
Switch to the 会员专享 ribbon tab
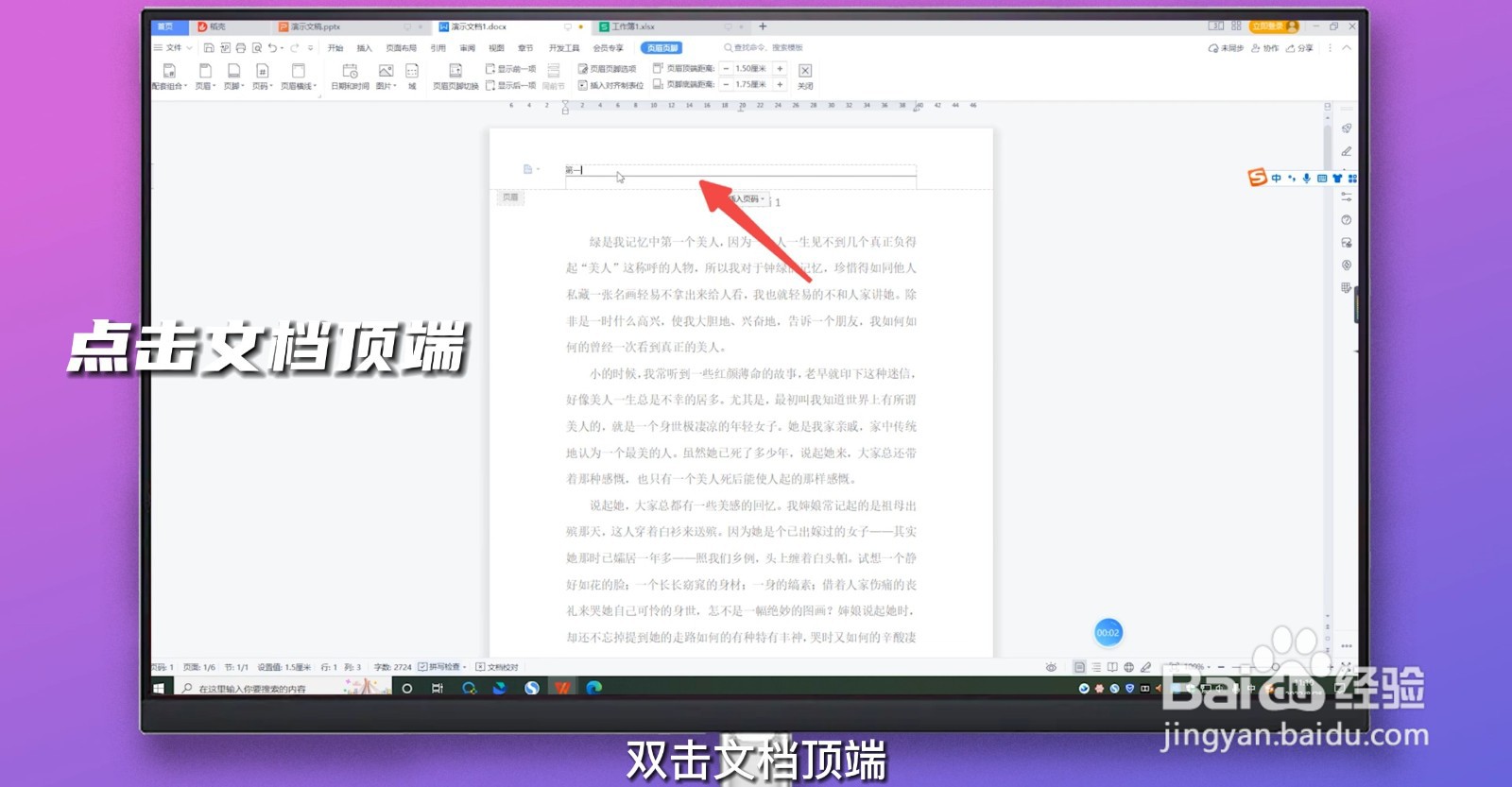tap(608, 48)
